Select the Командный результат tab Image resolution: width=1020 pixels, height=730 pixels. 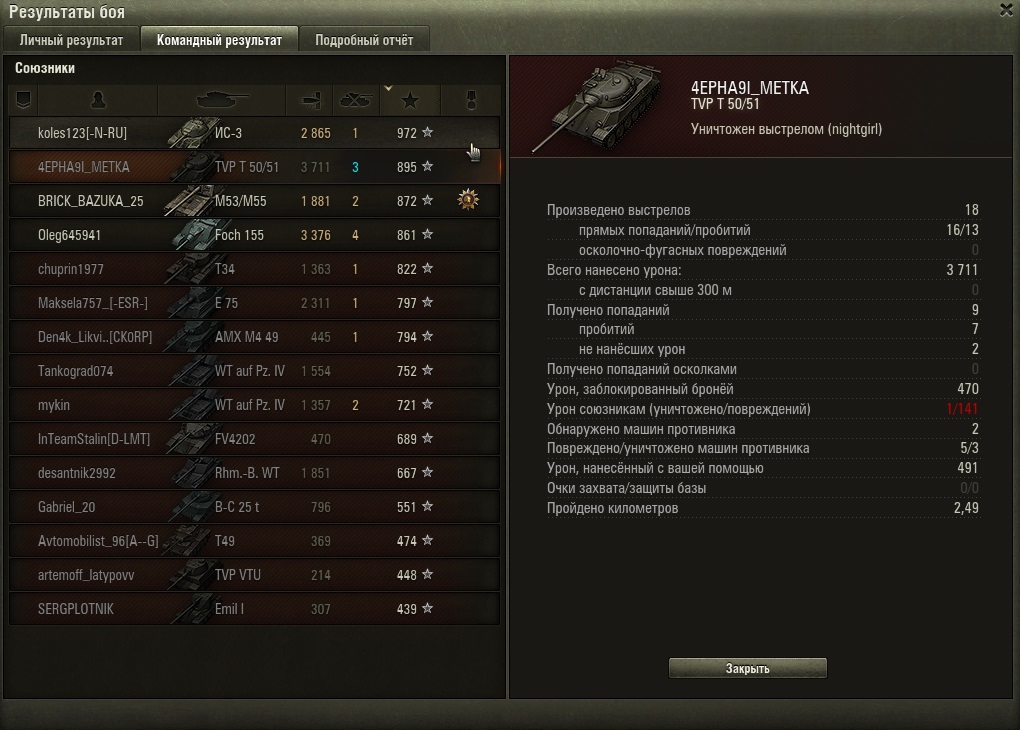[219, 40]
